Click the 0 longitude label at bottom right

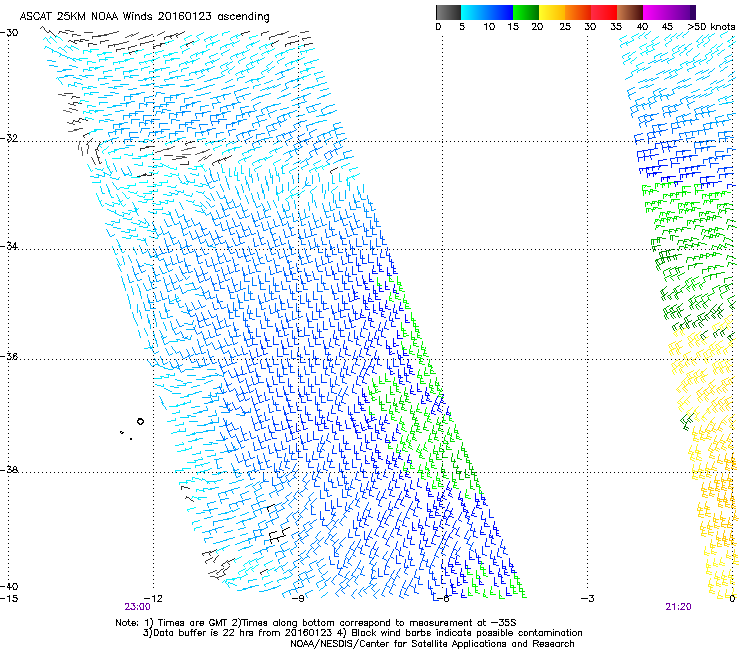point(732,599)
